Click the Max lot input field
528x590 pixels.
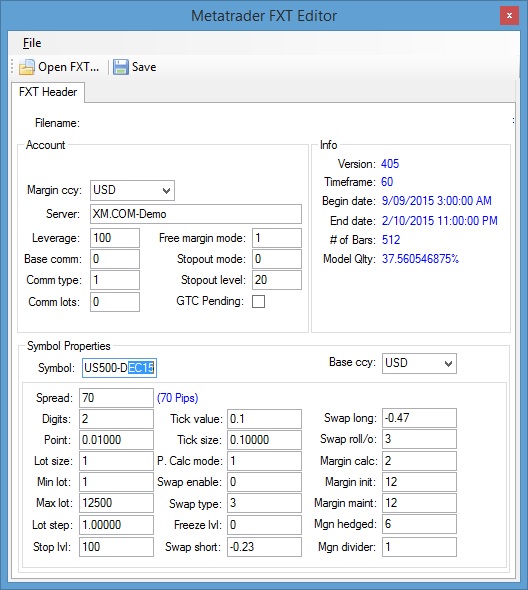pos(116,503)
